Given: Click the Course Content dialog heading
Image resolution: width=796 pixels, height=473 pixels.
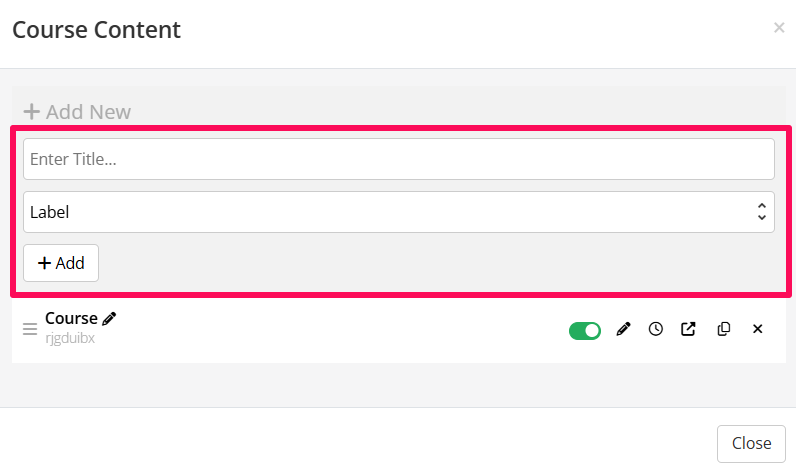Looking at the screenshot, I should coord(96,30).
